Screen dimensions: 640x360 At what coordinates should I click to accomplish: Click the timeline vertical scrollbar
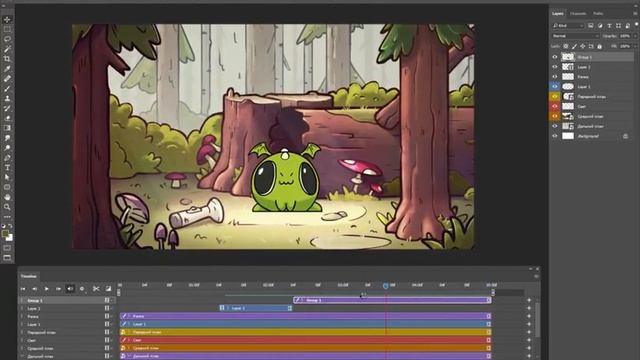click(537, 319)
